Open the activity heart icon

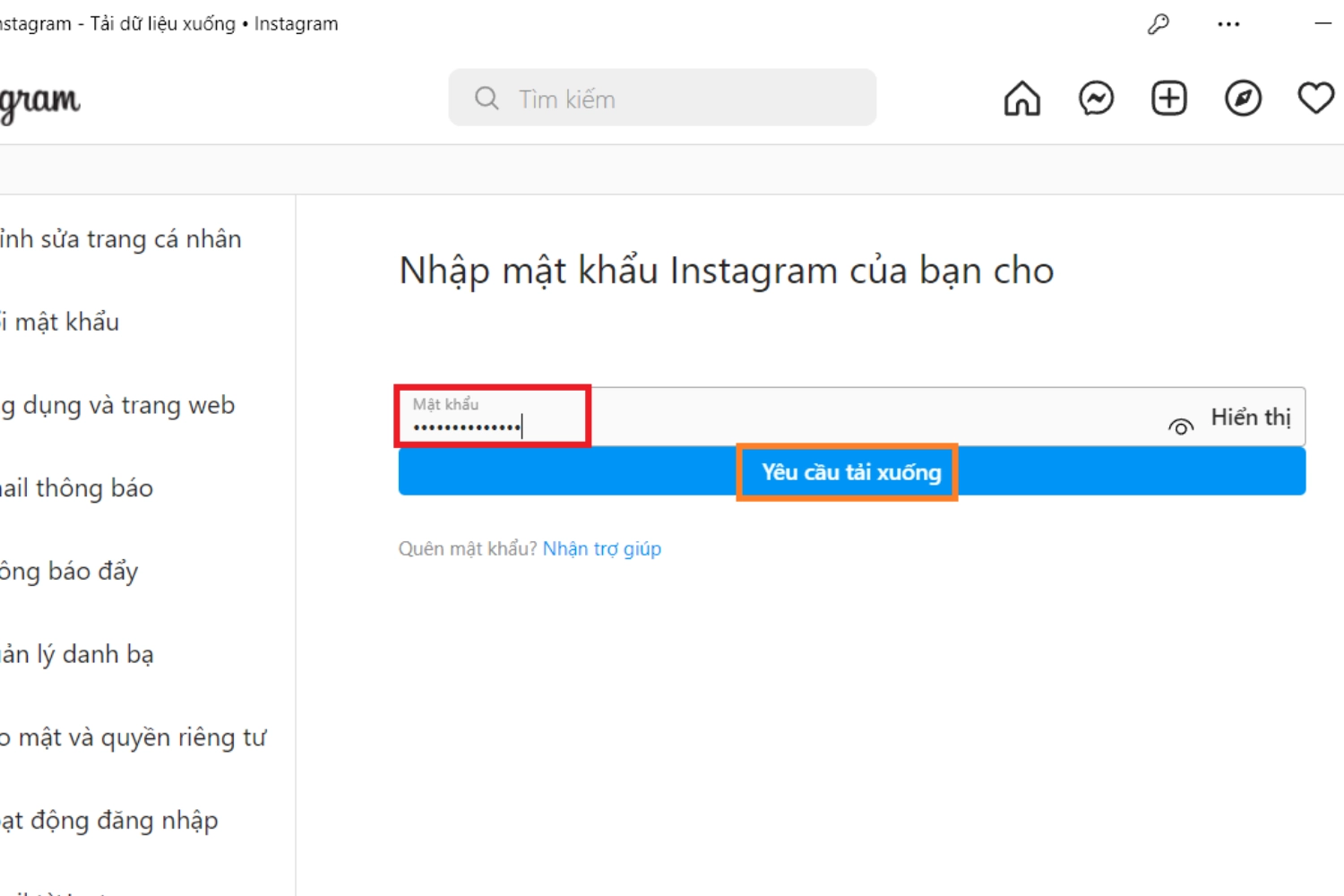[1316, 99]
